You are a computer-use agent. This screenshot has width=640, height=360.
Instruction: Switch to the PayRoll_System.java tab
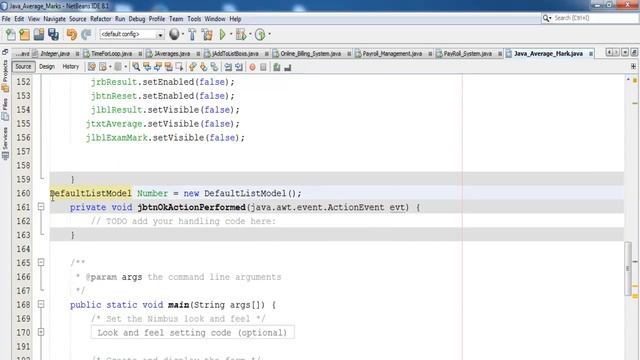pos(468,53)
